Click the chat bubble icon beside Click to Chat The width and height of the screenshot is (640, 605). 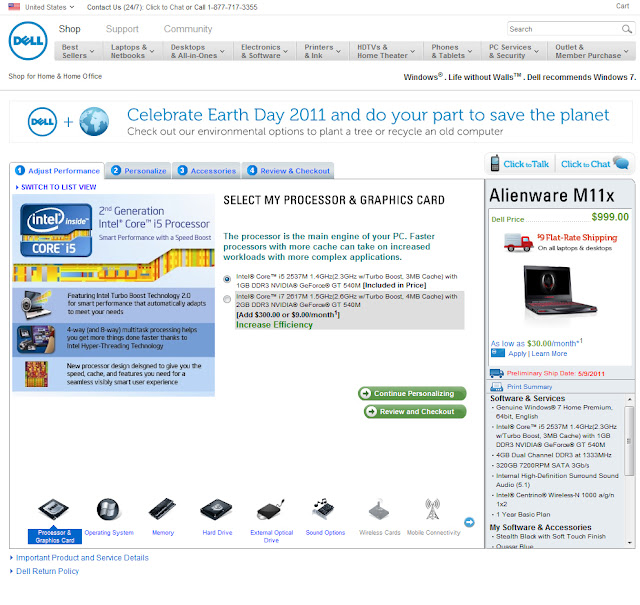click(x=621, y=162)
